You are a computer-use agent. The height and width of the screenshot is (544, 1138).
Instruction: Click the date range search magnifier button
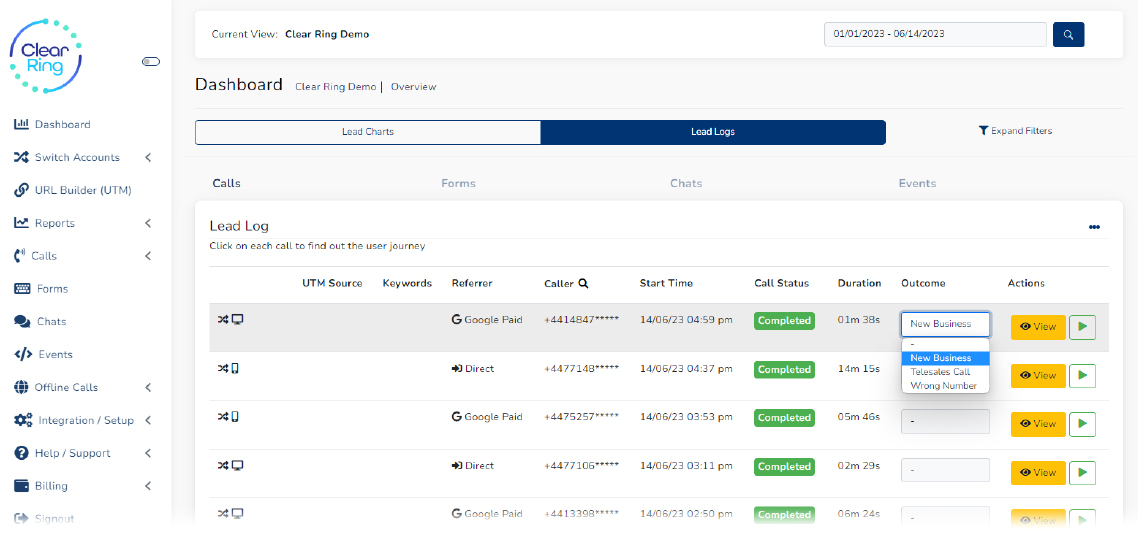[1068, 35]
